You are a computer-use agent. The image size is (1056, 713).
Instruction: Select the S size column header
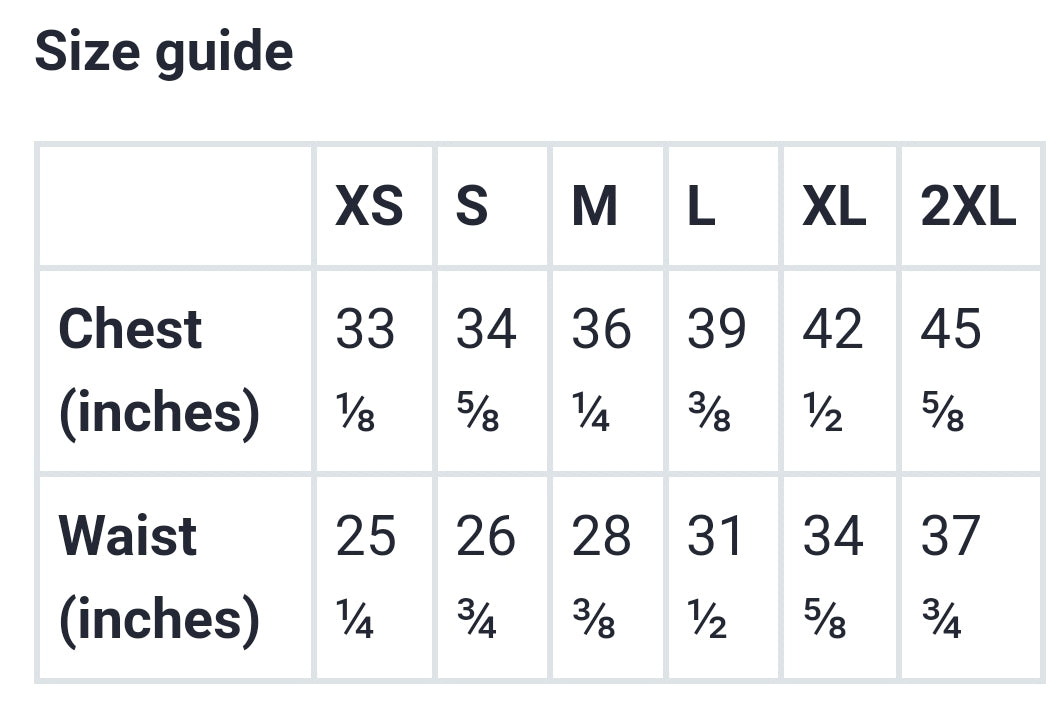pyautogui.click(x=472, y=207)
